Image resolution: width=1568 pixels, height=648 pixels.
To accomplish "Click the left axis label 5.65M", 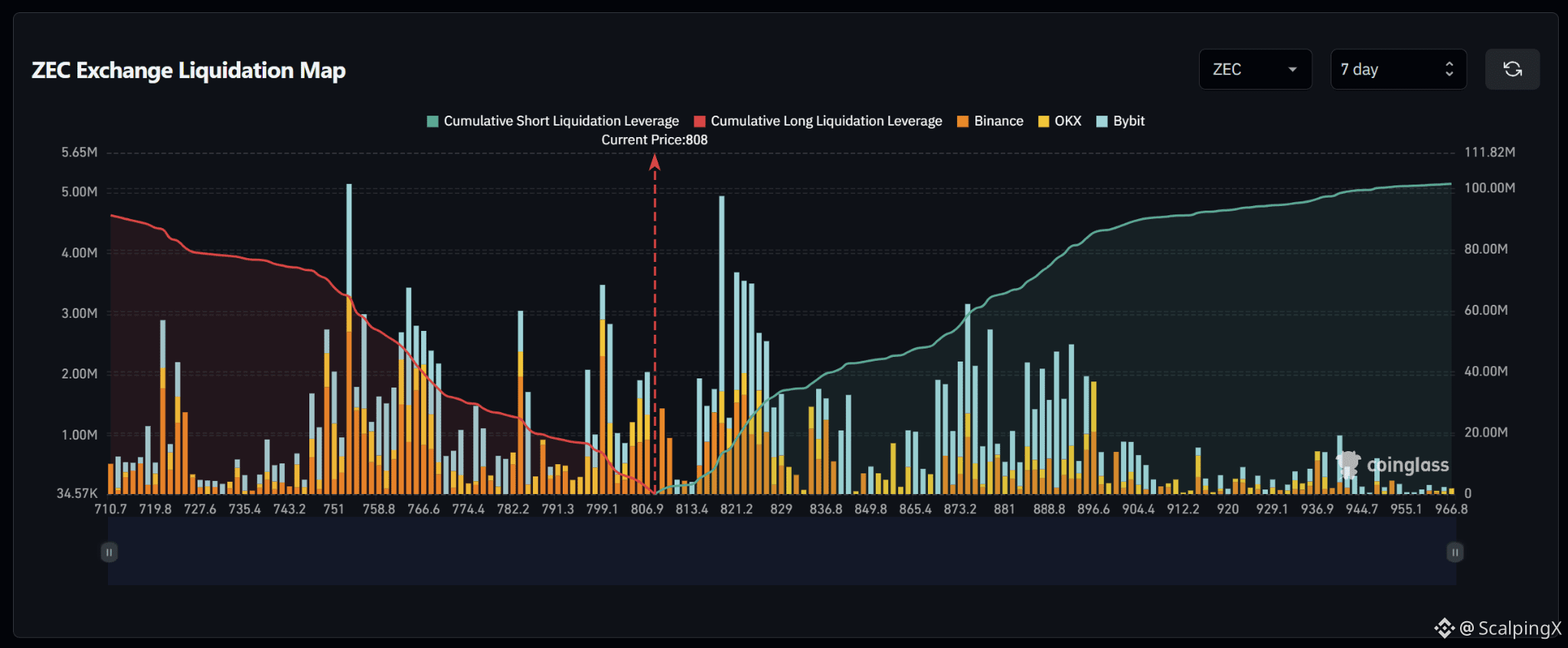I will click(x=80, y=152).
